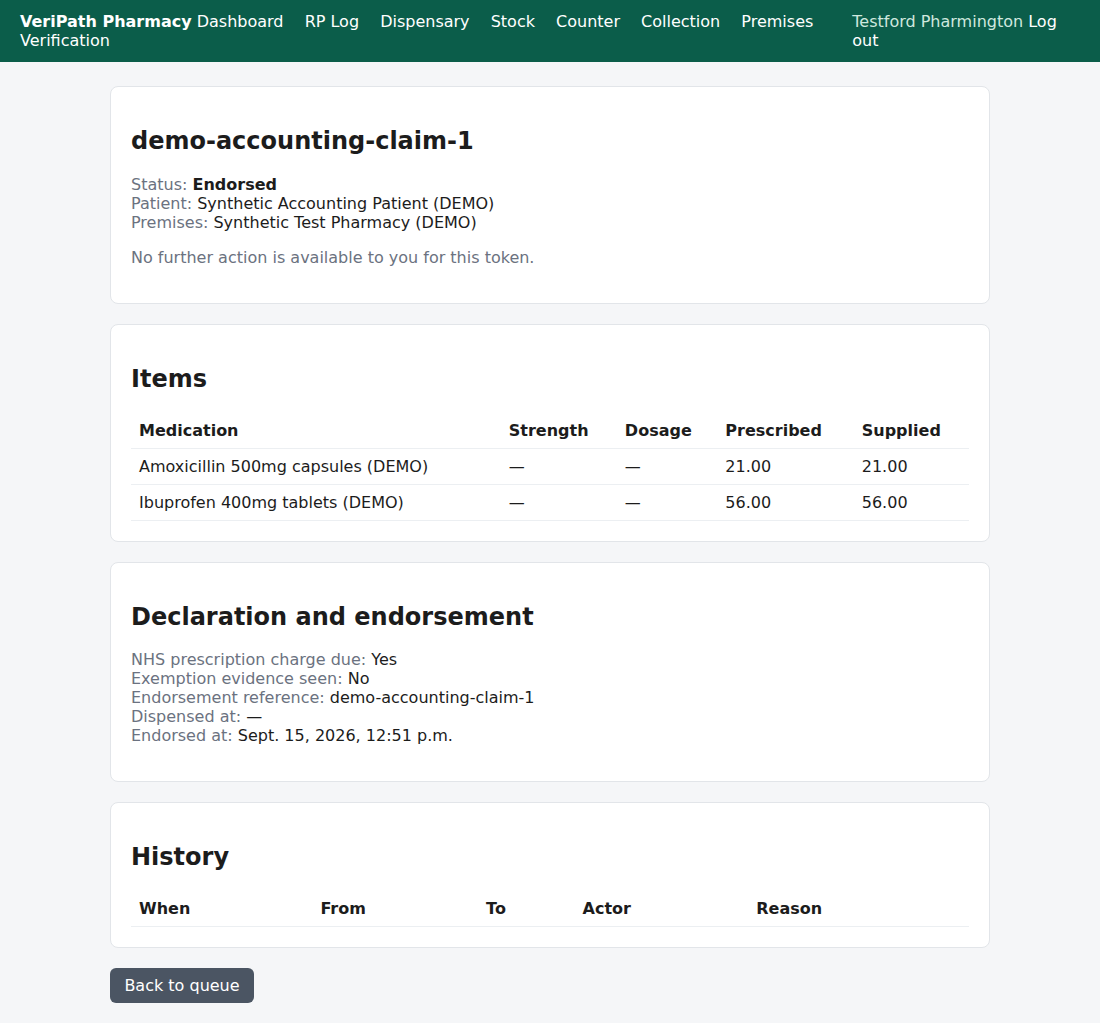Select Verification in the navigation bar
This screenshot has width=1100, height=1023.
pos(65,40)
